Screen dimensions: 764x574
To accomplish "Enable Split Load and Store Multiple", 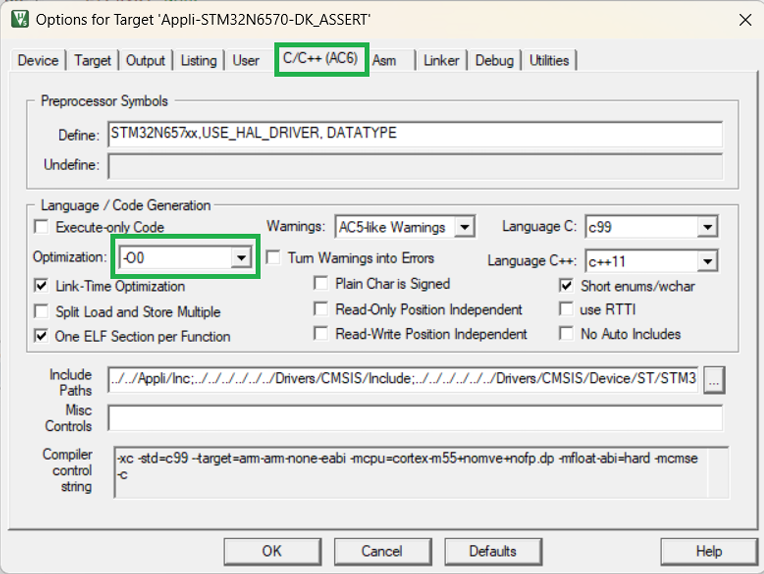I will pos(42,311).
